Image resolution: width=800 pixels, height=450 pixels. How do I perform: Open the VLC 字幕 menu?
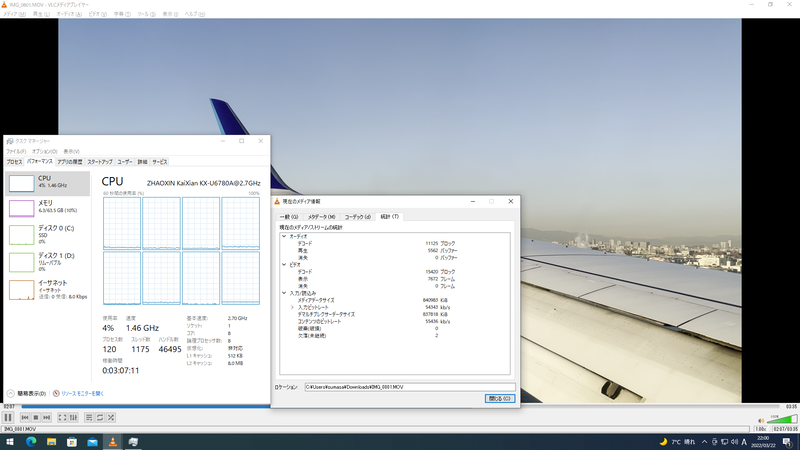pyautogui.click(x=122, y=14)
